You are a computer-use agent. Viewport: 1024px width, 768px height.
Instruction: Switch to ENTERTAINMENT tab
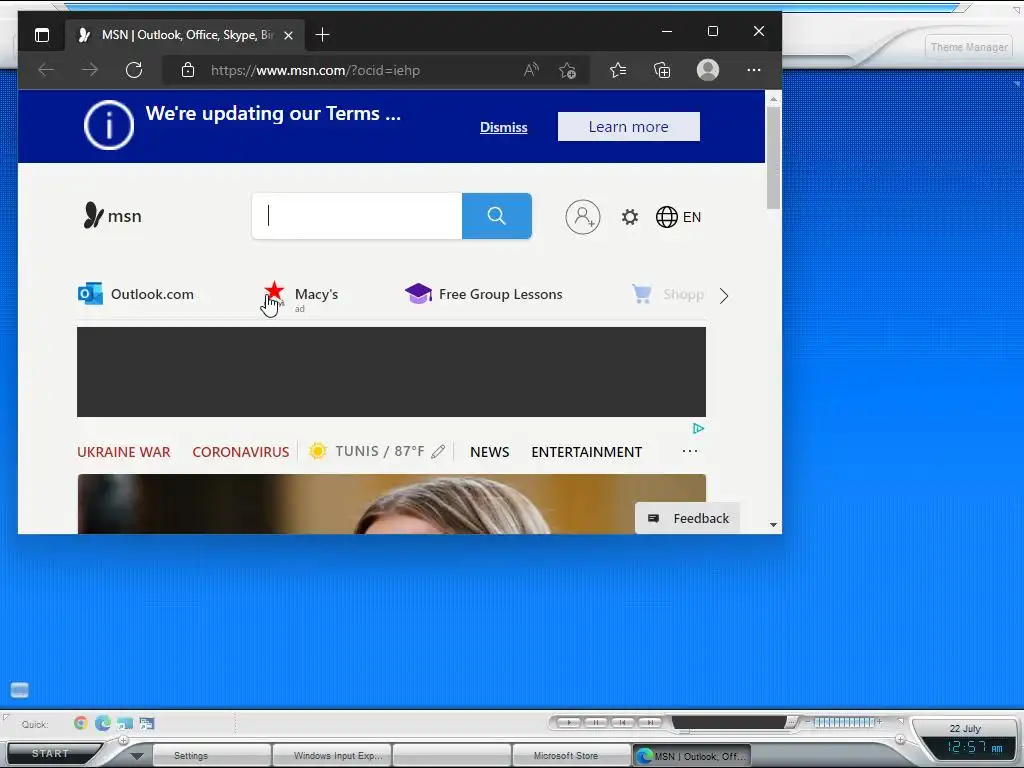[586, 452]
